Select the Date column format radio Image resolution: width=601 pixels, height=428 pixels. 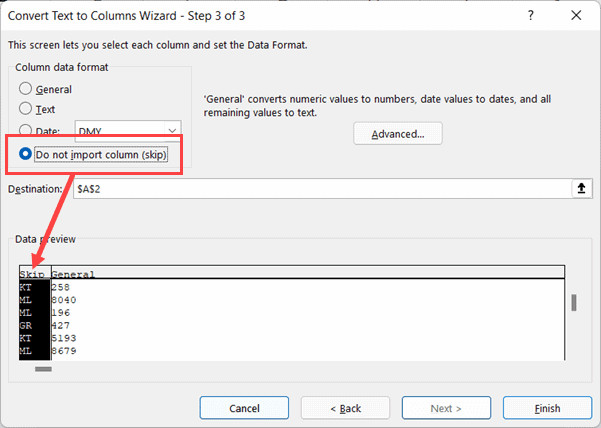coord(26,131)
